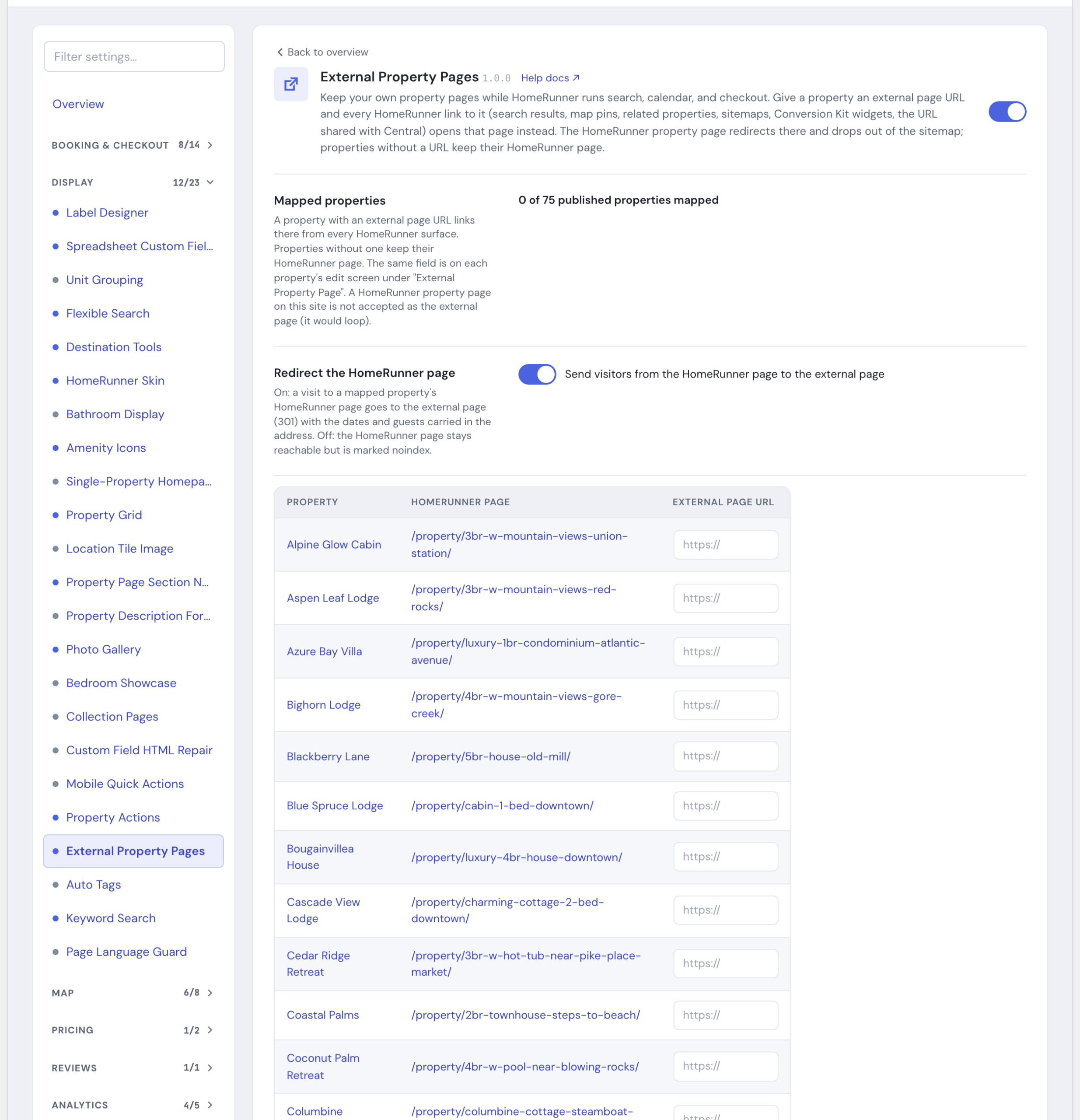Open Flexible Search settings

point(108,313)
